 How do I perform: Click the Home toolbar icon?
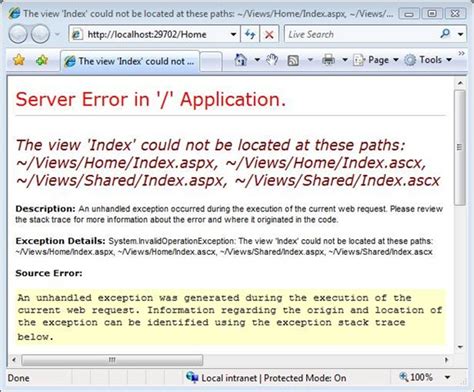241,60
